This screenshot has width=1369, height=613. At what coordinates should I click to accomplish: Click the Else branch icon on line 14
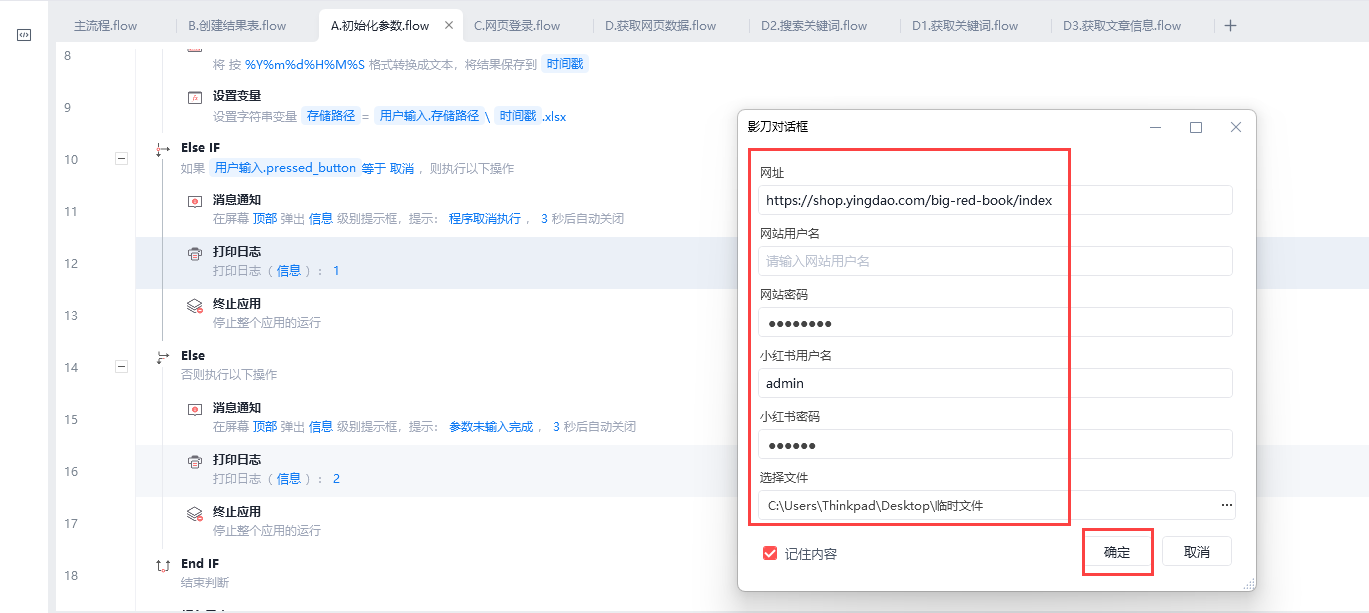(164, 357)
